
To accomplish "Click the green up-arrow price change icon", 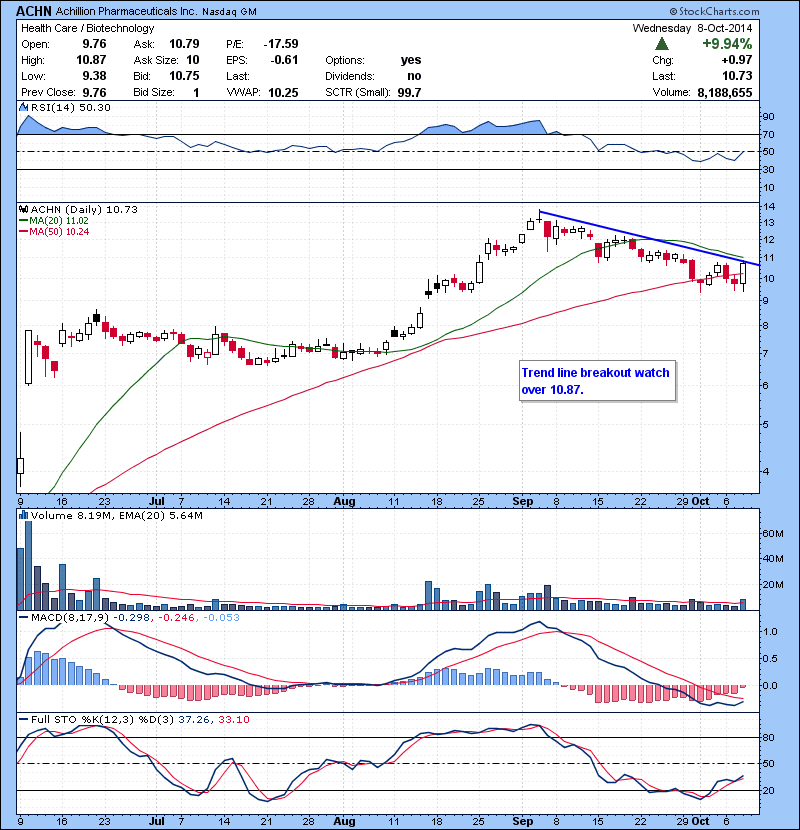I will pos(662,45).
